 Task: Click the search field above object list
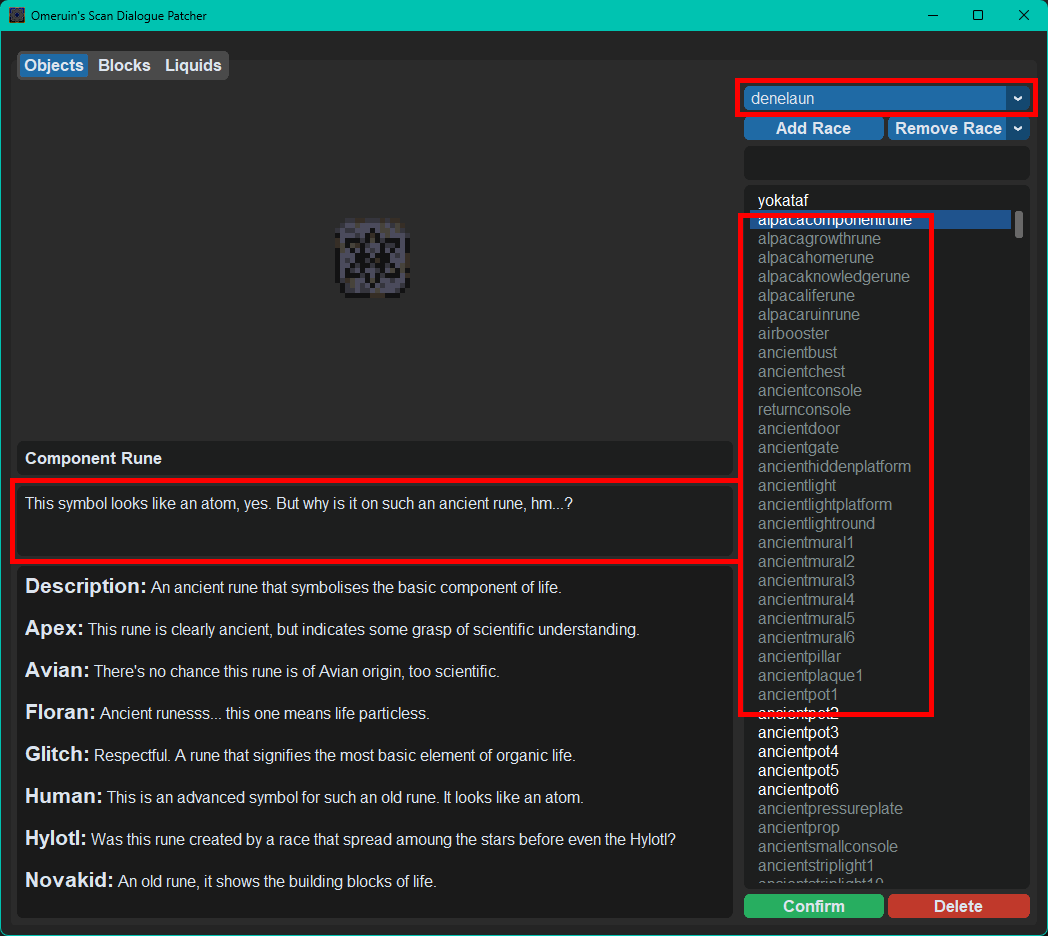point(886,162)
